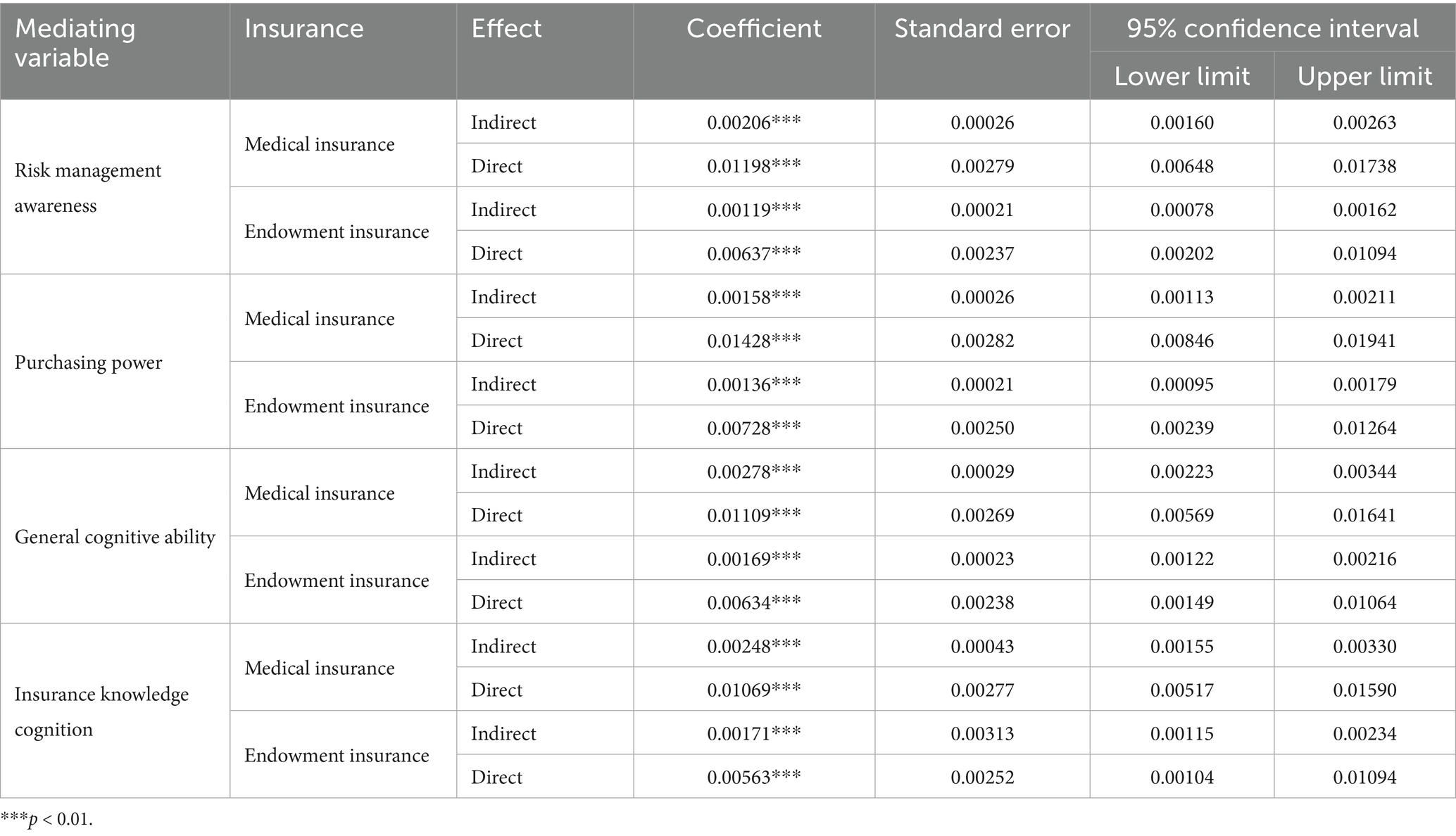
Task: Select the "Lower limit" subheader
Action: (1181, 77)
